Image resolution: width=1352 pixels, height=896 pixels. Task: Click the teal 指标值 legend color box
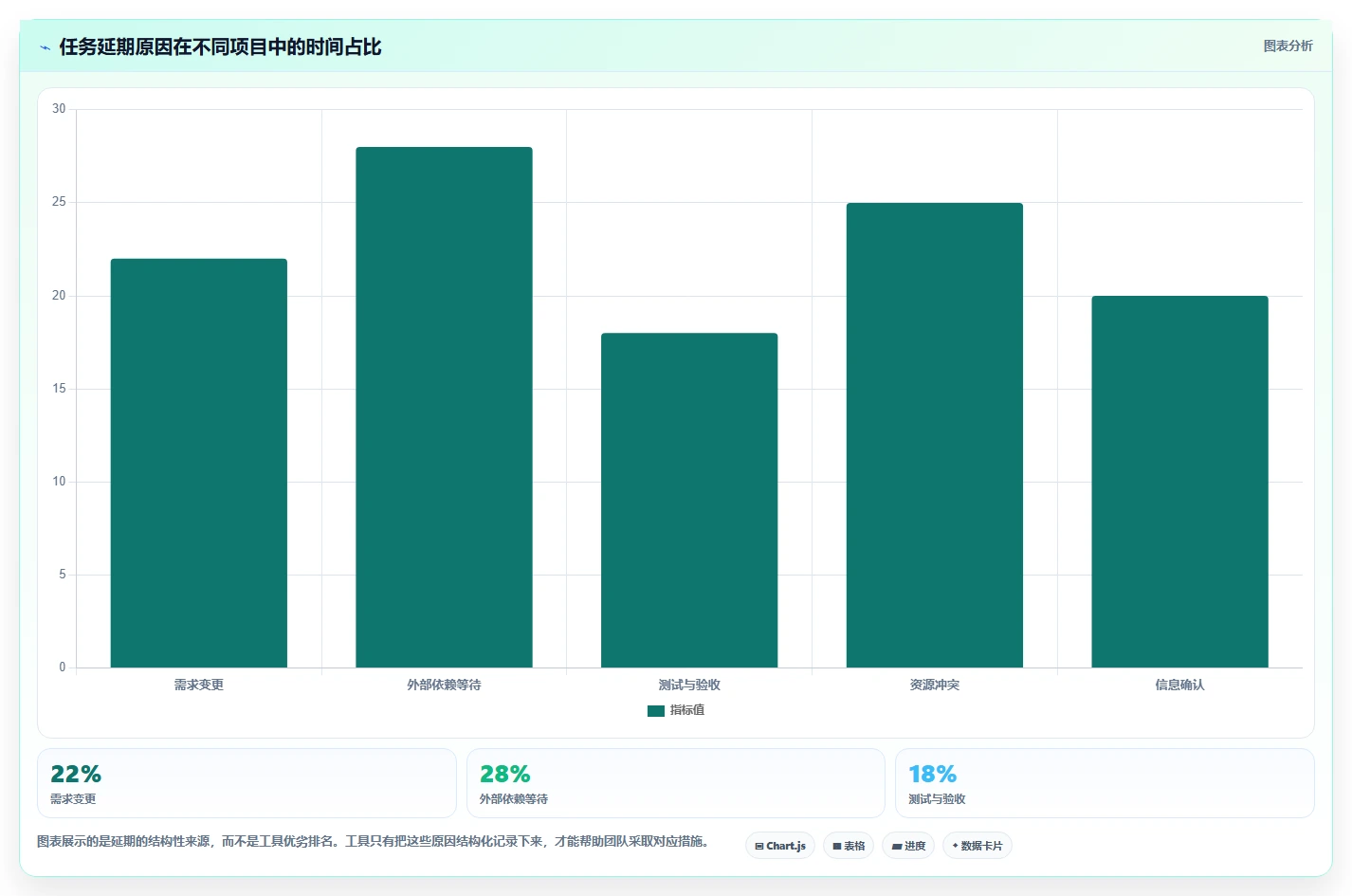pyautogui.click(x=656, y=711)
